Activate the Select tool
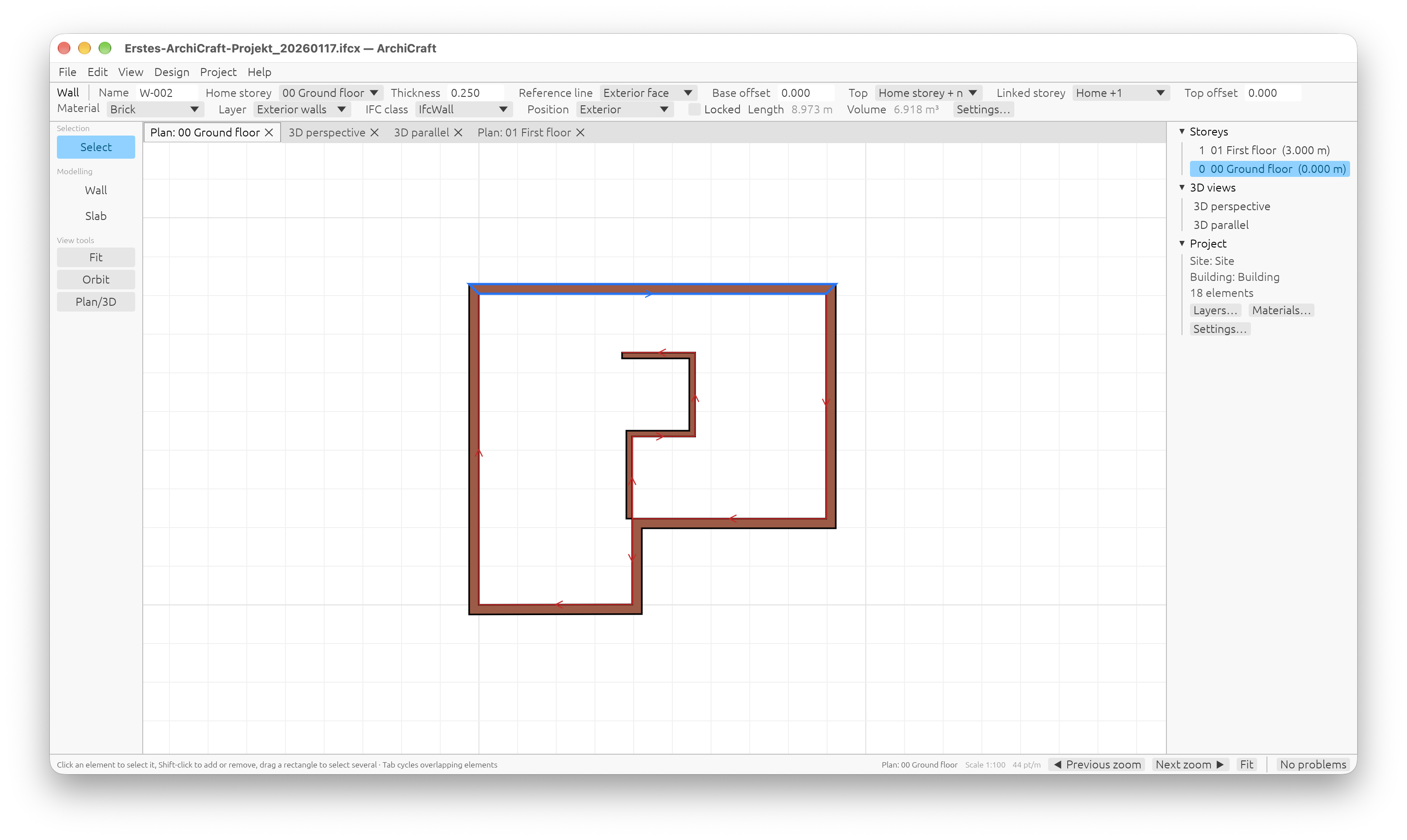 96,147
